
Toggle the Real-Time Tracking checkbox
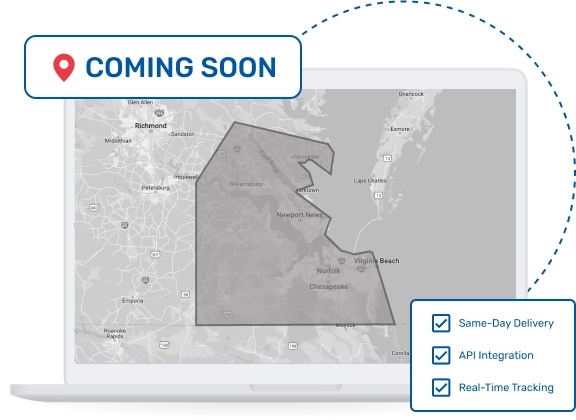click(x=441, y=387)
